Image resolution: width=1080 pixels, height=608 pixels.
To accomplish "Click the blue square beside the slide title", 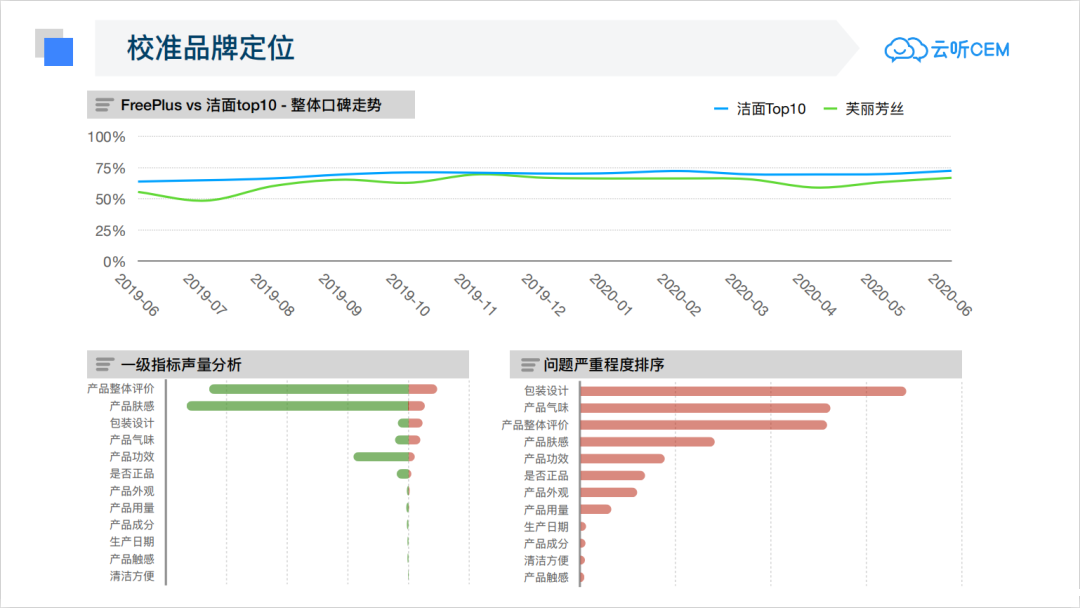I will click(x=59, y=52).
